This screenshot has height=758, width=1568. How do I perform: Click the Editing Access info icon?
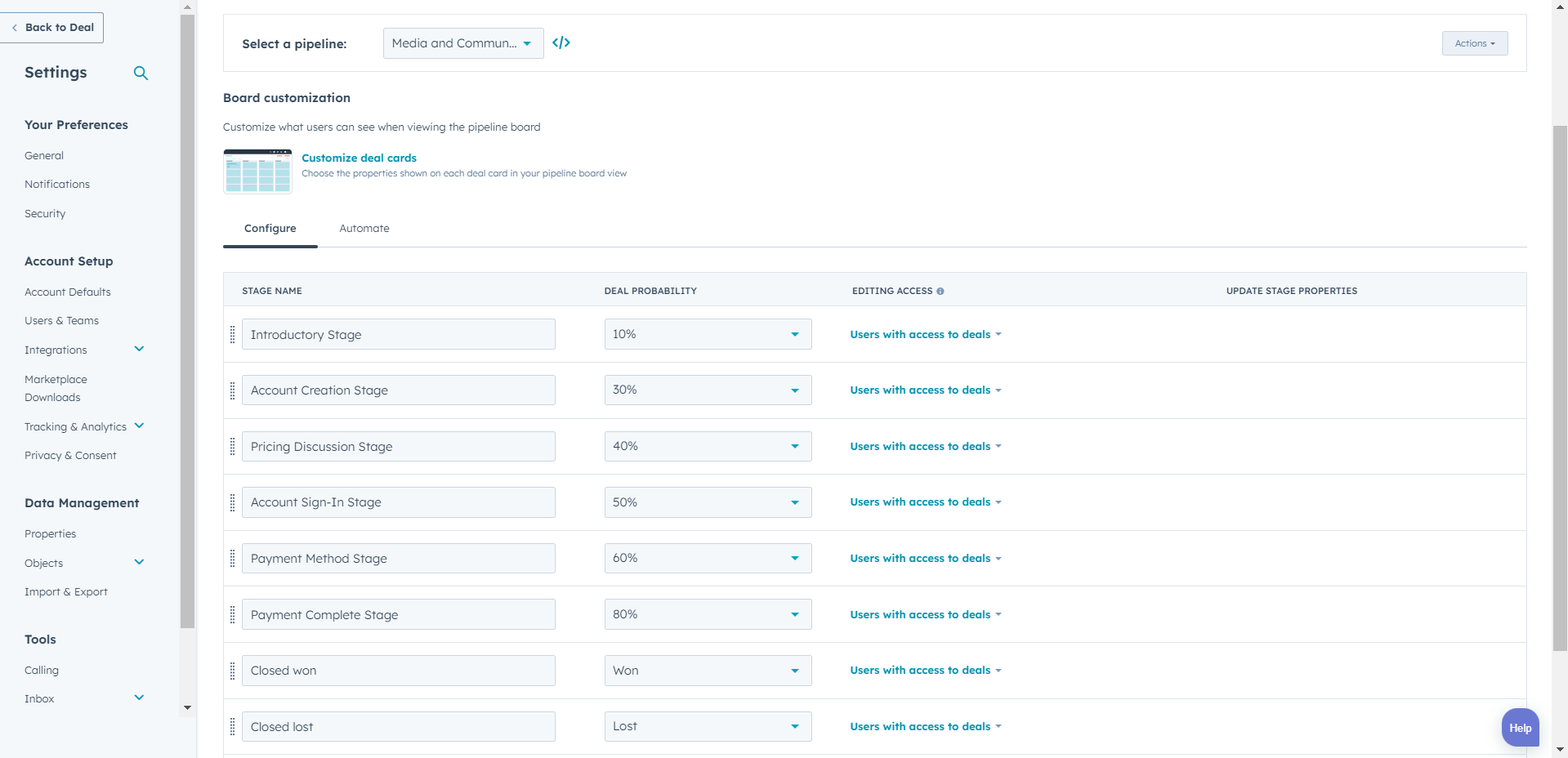click(940, 292)
